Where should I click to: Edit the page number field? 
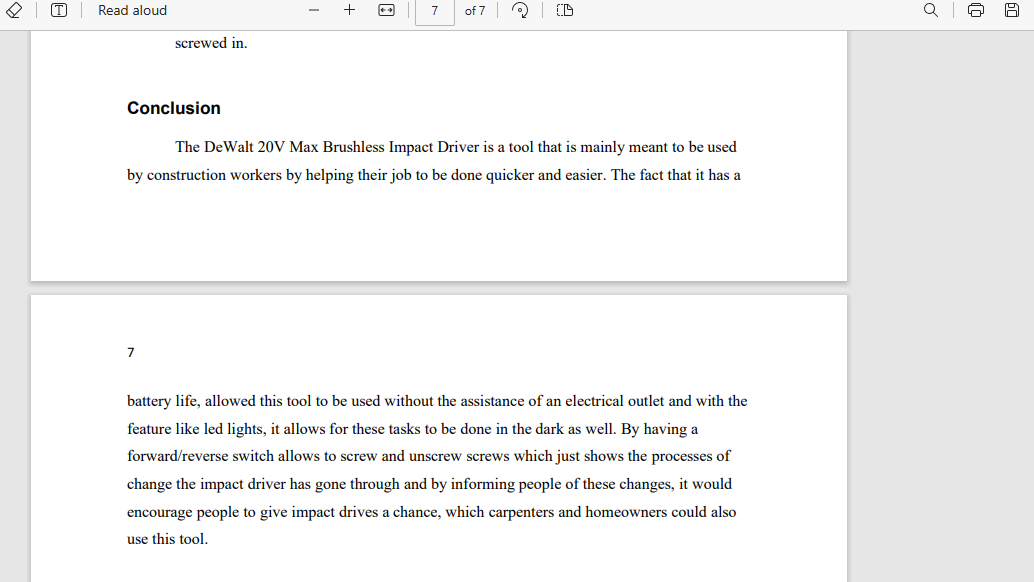[x=435, y=11]
